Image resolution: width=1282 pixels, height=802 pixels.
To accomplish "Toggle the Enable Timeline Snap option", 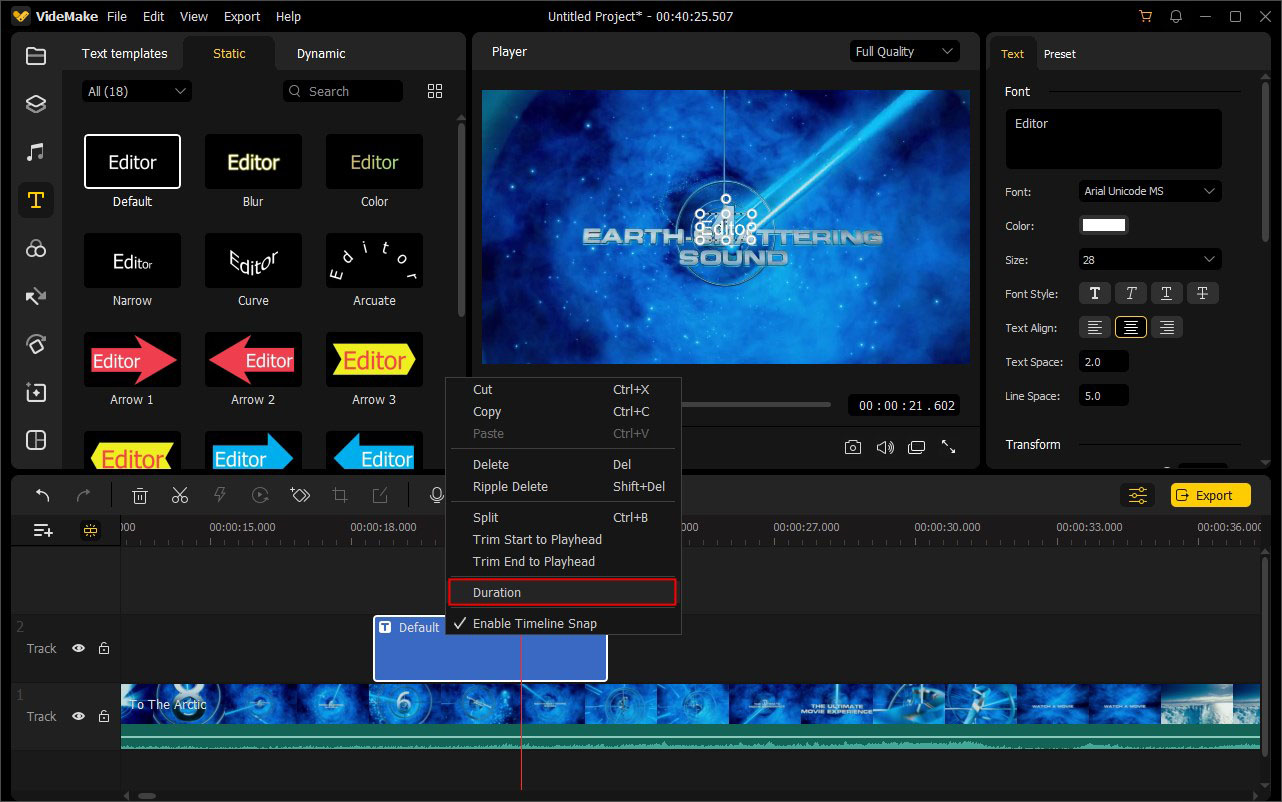I will point(534,623).
